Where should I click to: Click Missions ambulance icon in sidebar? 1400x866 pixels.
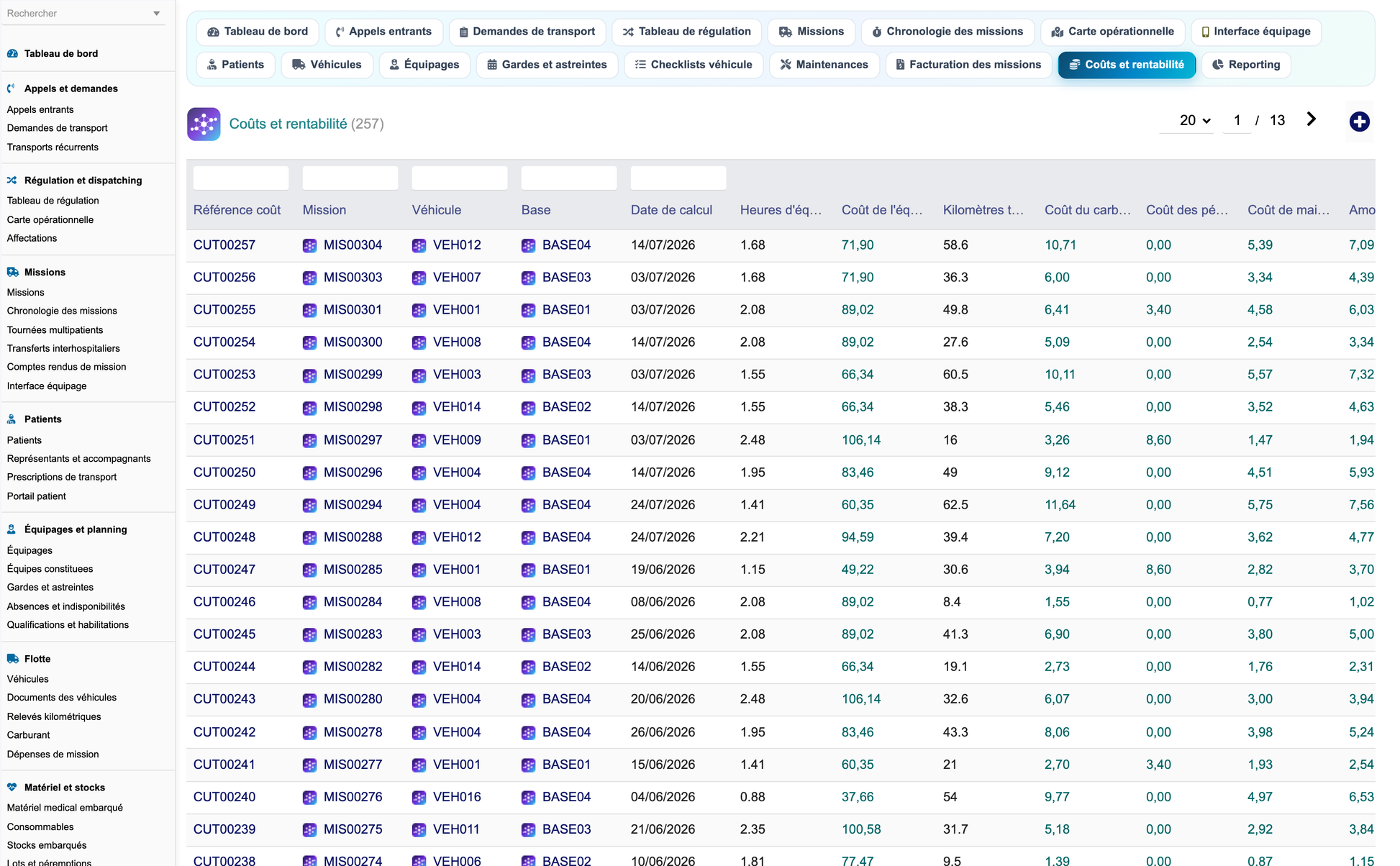[12, 272]
